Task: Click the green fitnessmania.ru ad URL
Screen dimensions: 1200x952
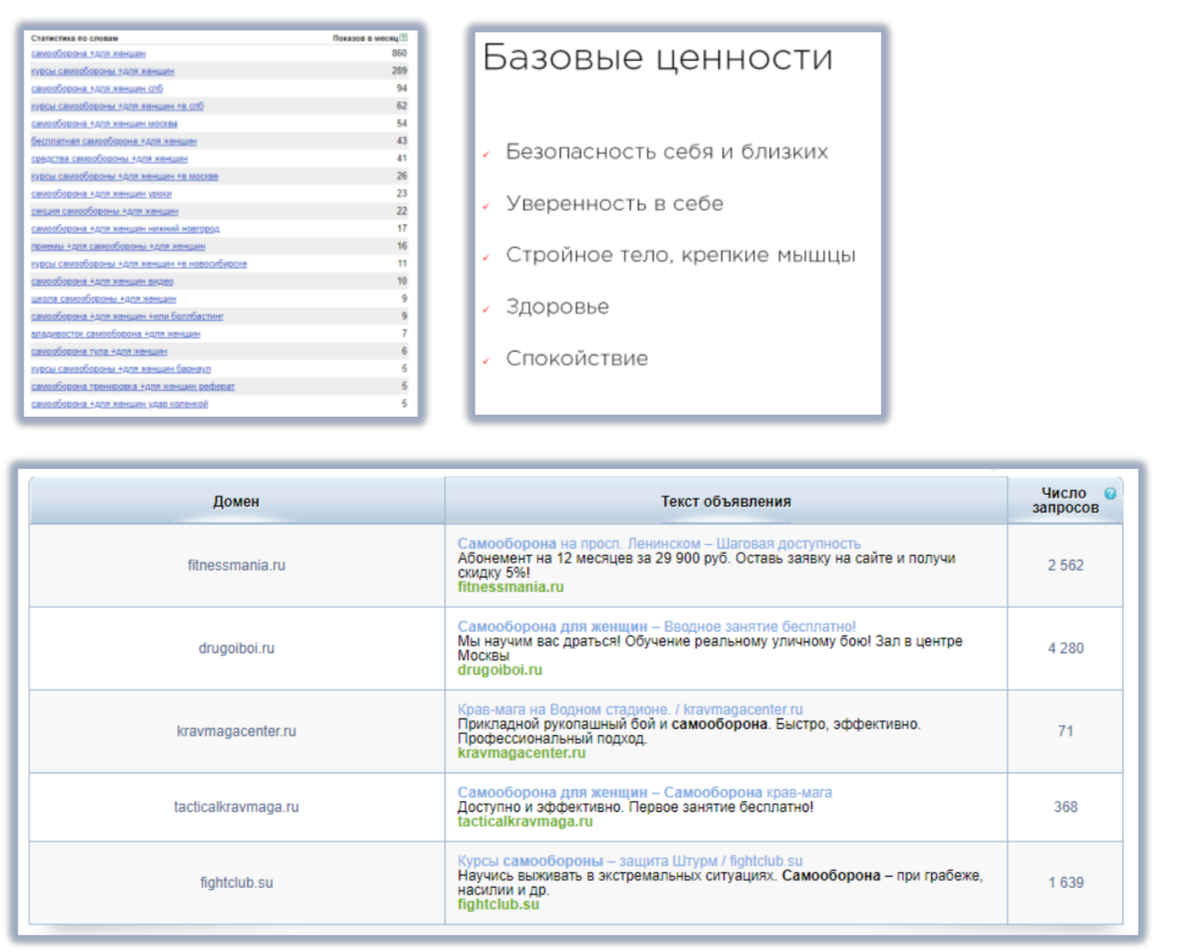Action: [511, 587]
